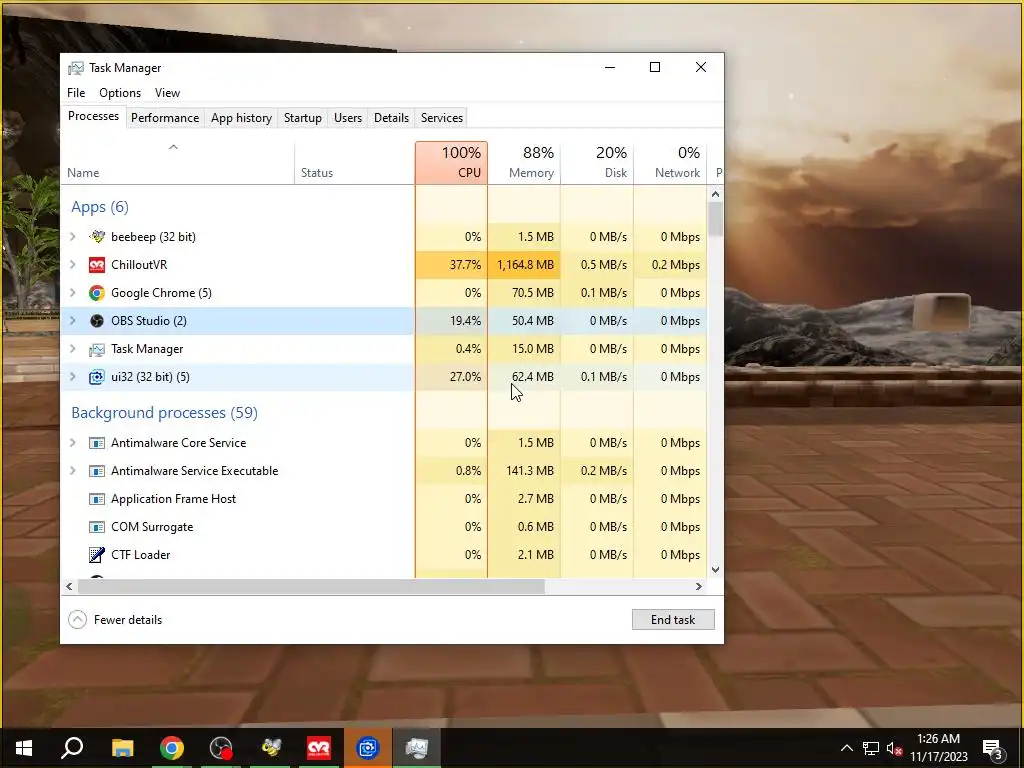Click the taskbar clock showing 1:26 AM
Viewport: 1024px width, 768px height.
pos(938,748)
